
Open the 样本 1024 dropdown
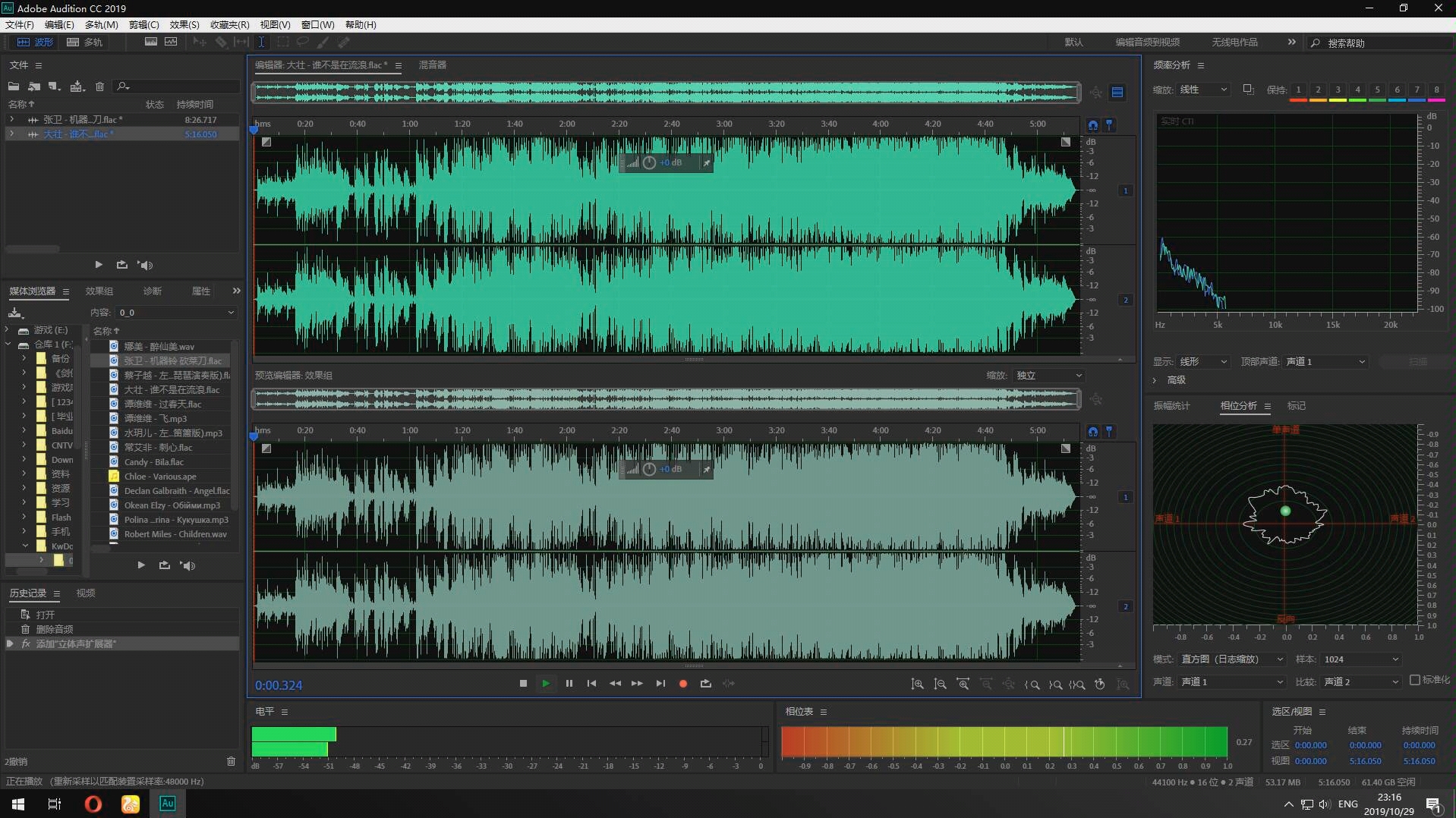coord(1361,659)
